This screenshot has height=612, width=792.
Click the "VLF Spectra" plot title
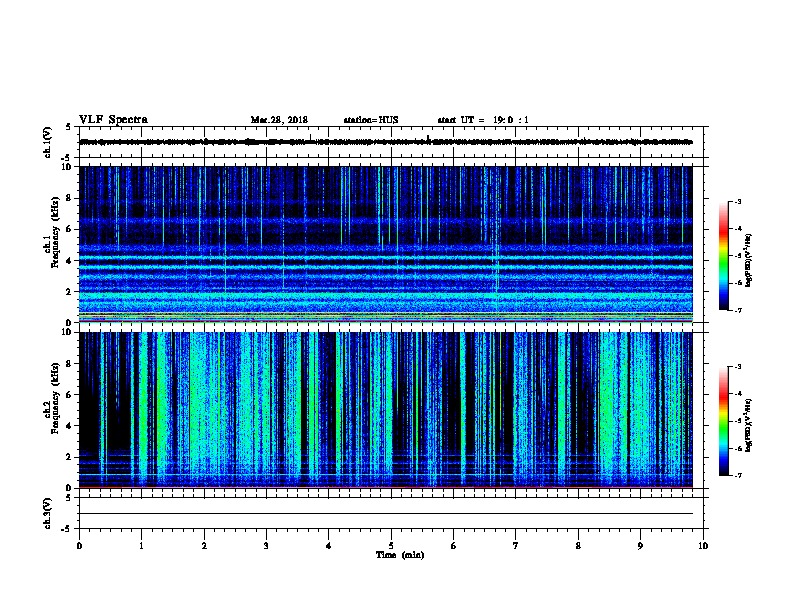pos(113,120)
